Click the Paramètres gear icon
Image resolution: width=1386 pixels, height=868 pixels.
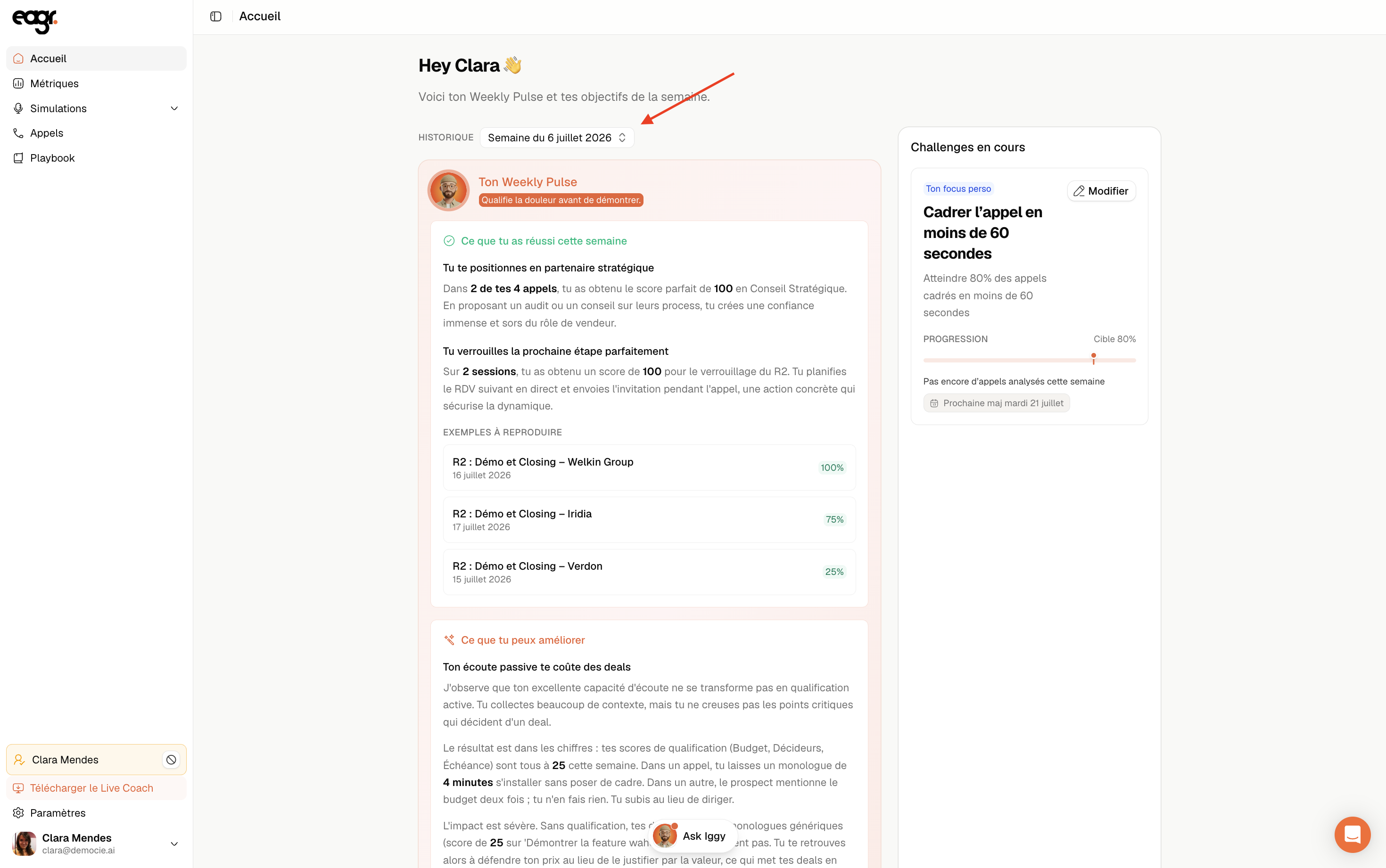pos(18,813)
